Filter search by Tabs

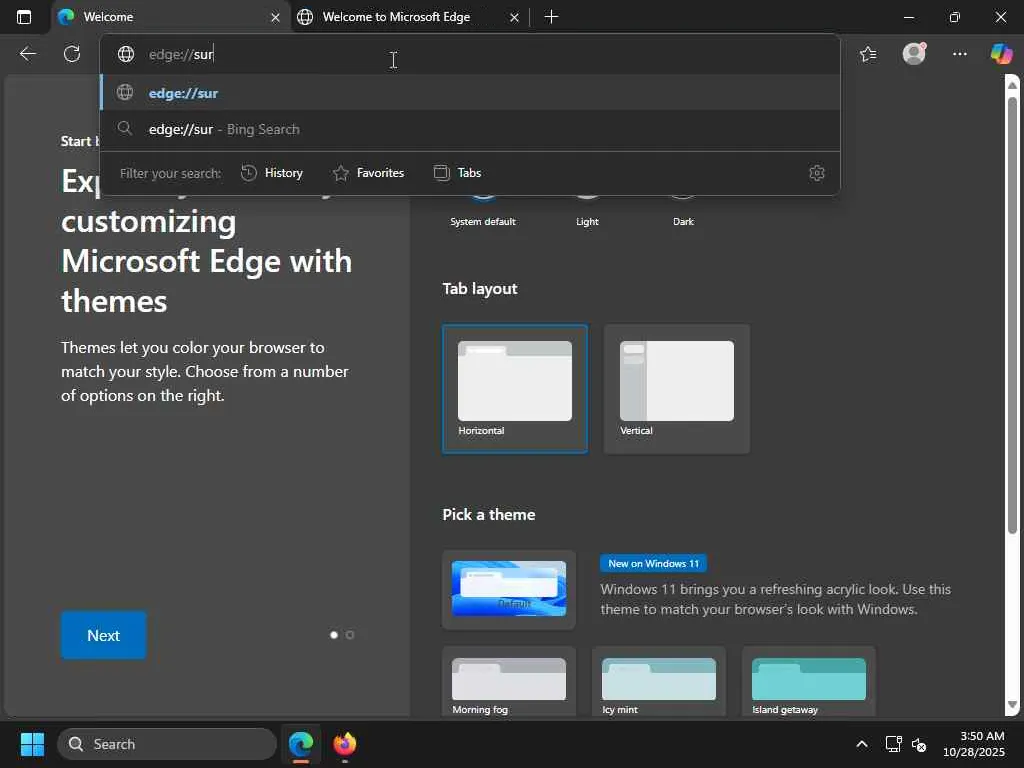click(x=458, y=173)
